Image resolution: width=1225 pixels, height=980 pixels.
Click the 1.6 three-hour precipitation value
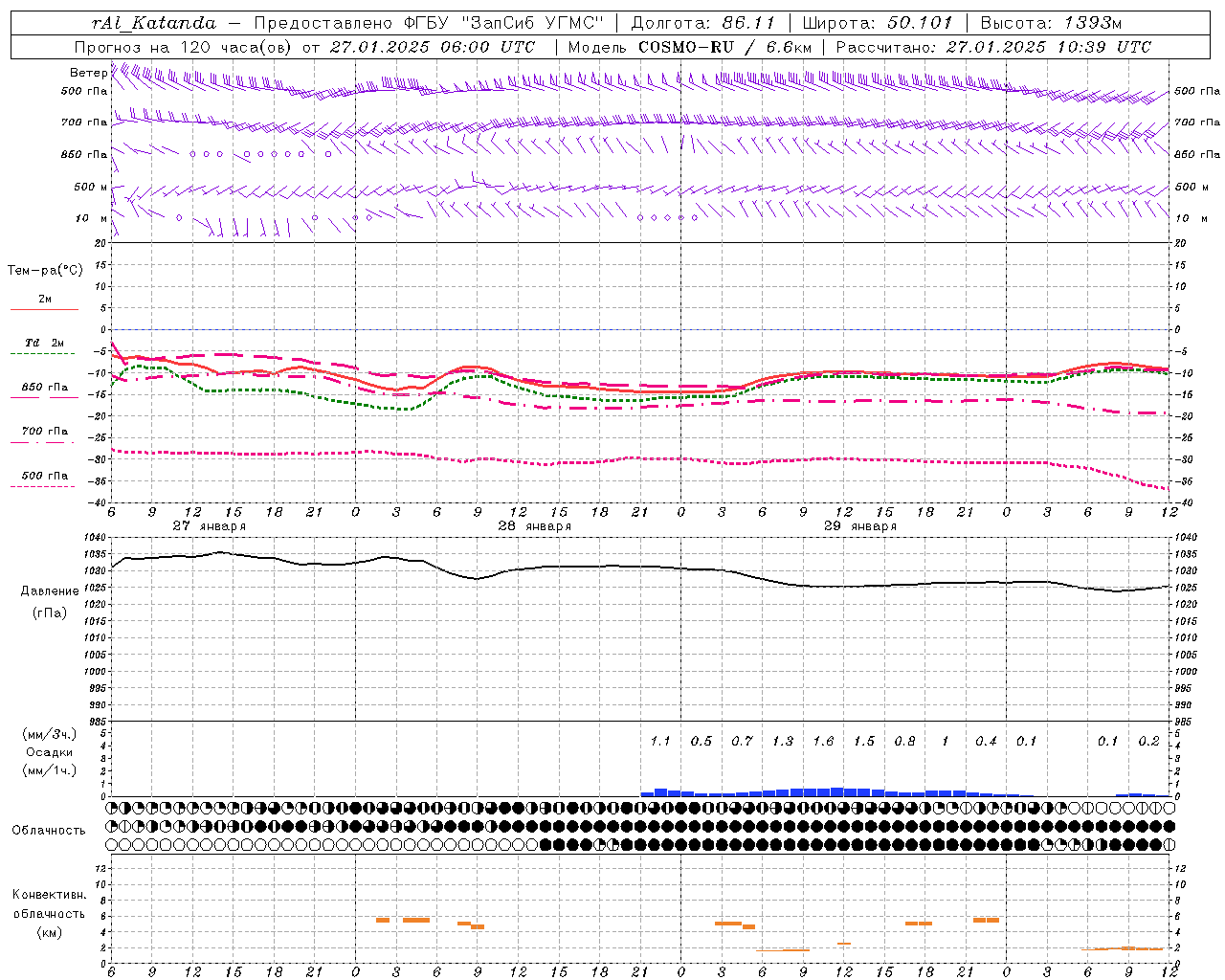[x=824, y=742]
